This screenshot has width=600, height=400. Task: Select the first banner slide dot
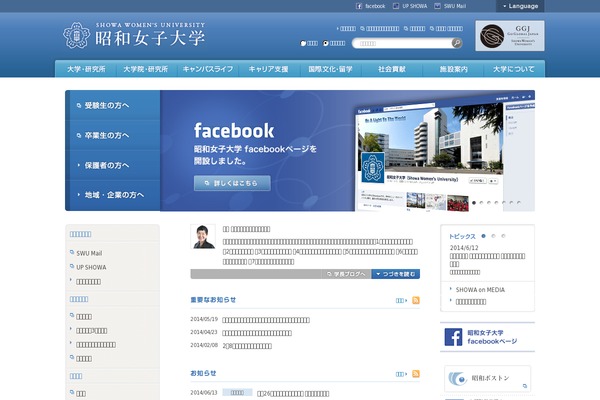[x=474, y=203]
